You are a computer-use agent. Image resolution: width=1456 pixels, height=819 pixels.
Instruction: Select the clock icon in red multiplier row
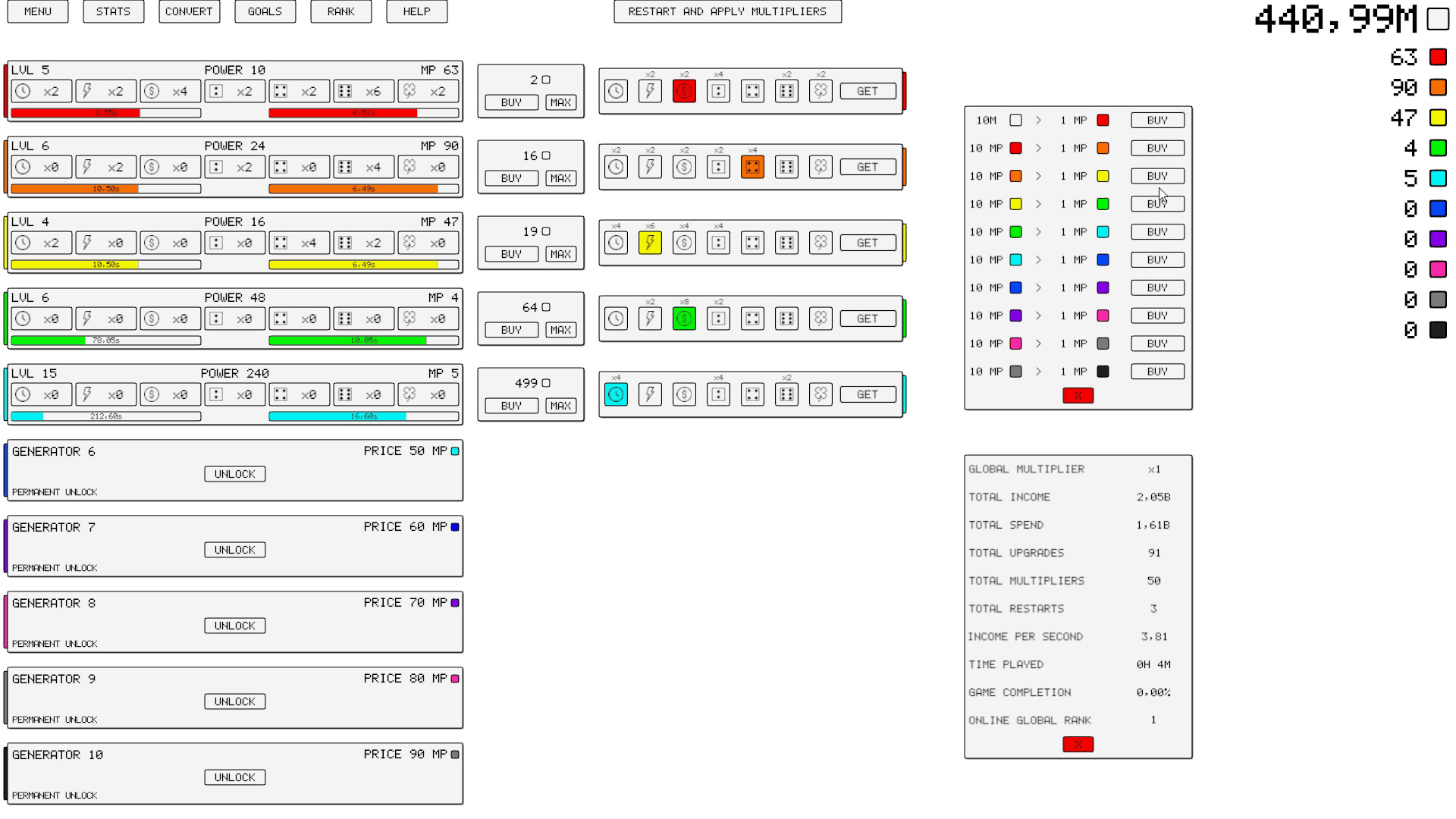point(616,91)
